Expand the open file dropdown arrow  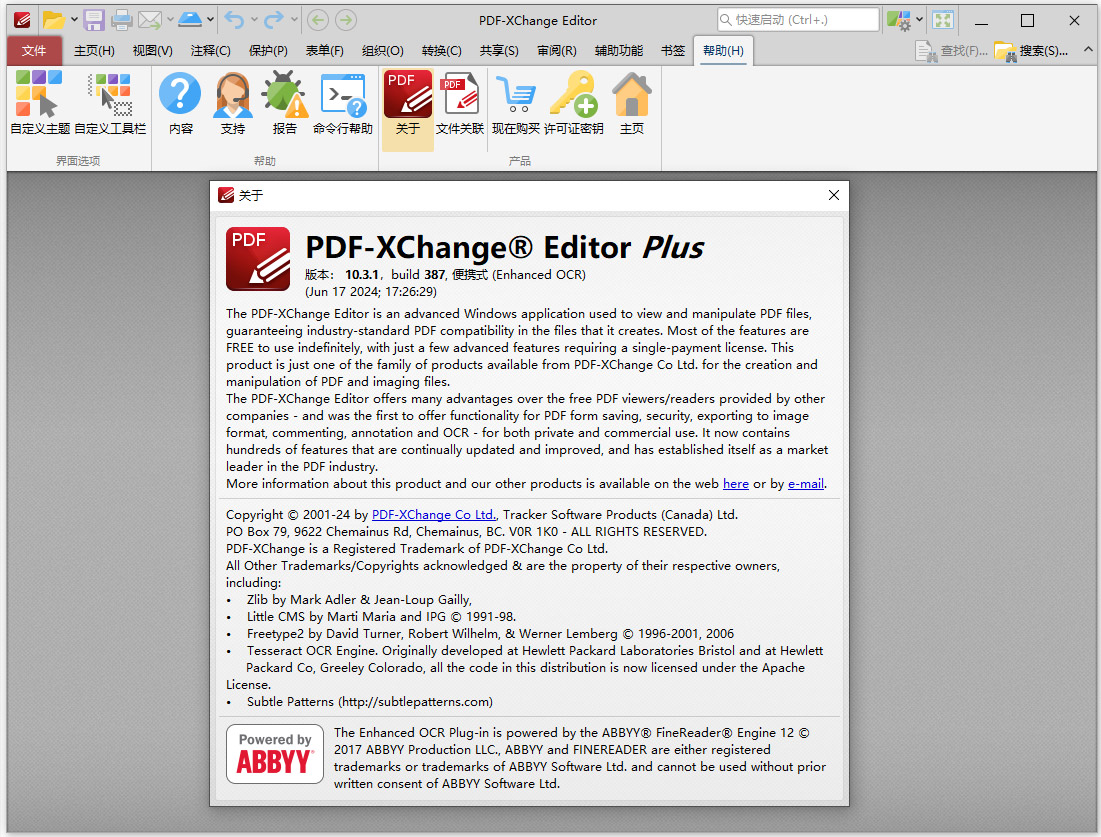(x=74, y=19)
